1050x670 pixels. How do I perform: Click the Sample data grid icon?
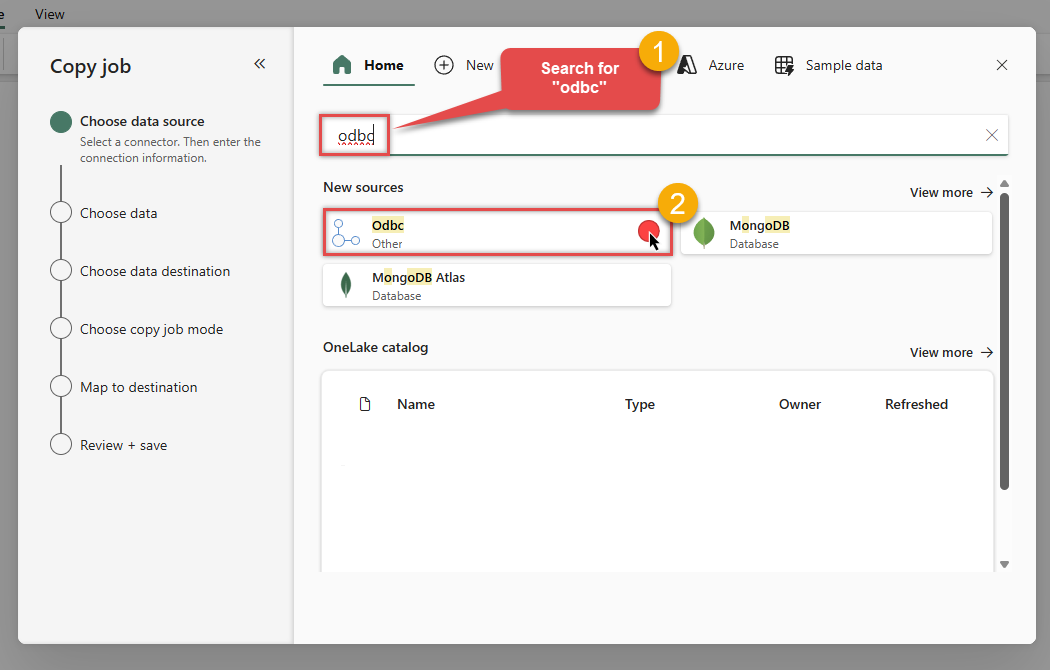coord(783,64)
